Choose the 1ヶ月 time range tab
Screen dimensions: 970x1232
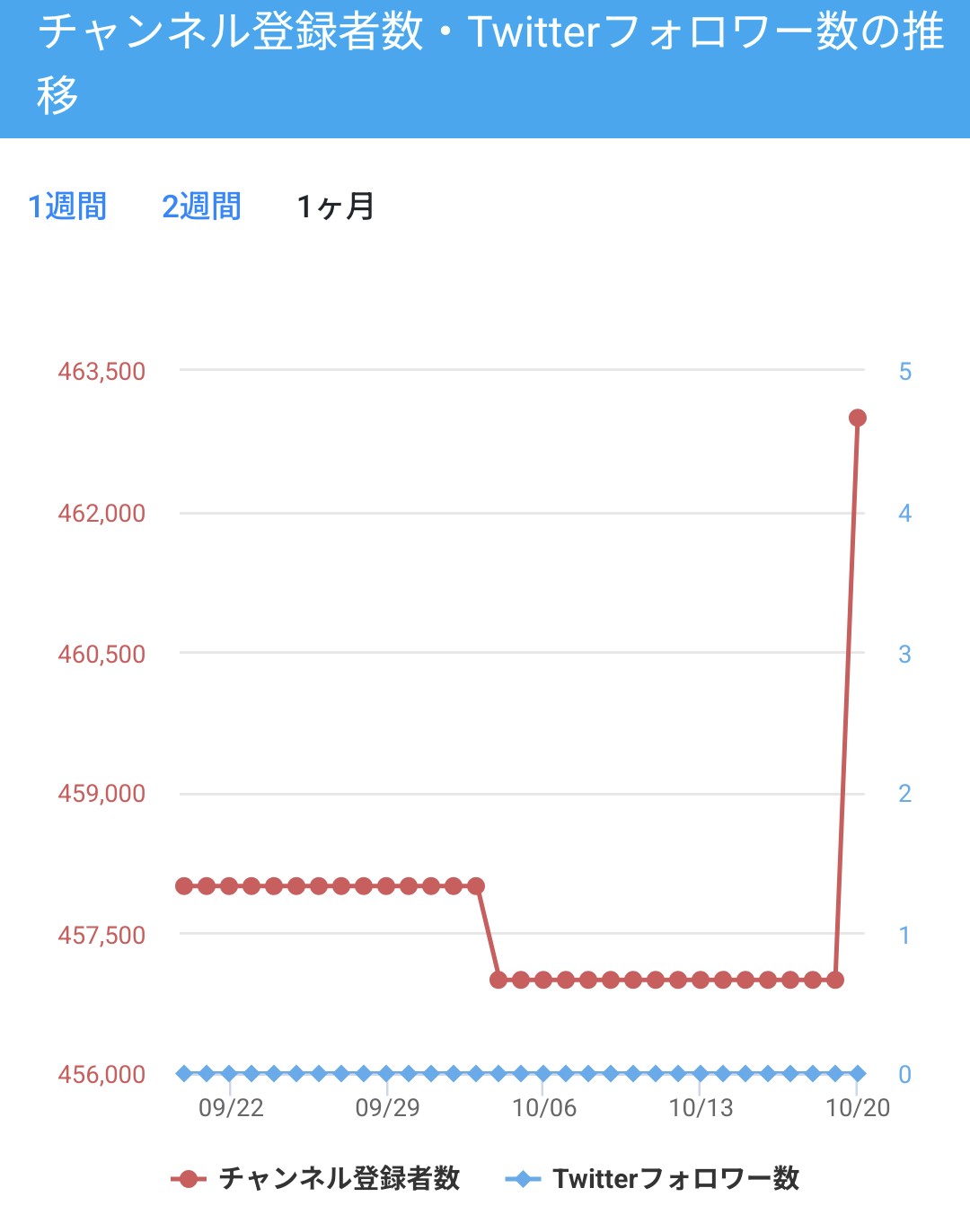(x=335, y=207)
